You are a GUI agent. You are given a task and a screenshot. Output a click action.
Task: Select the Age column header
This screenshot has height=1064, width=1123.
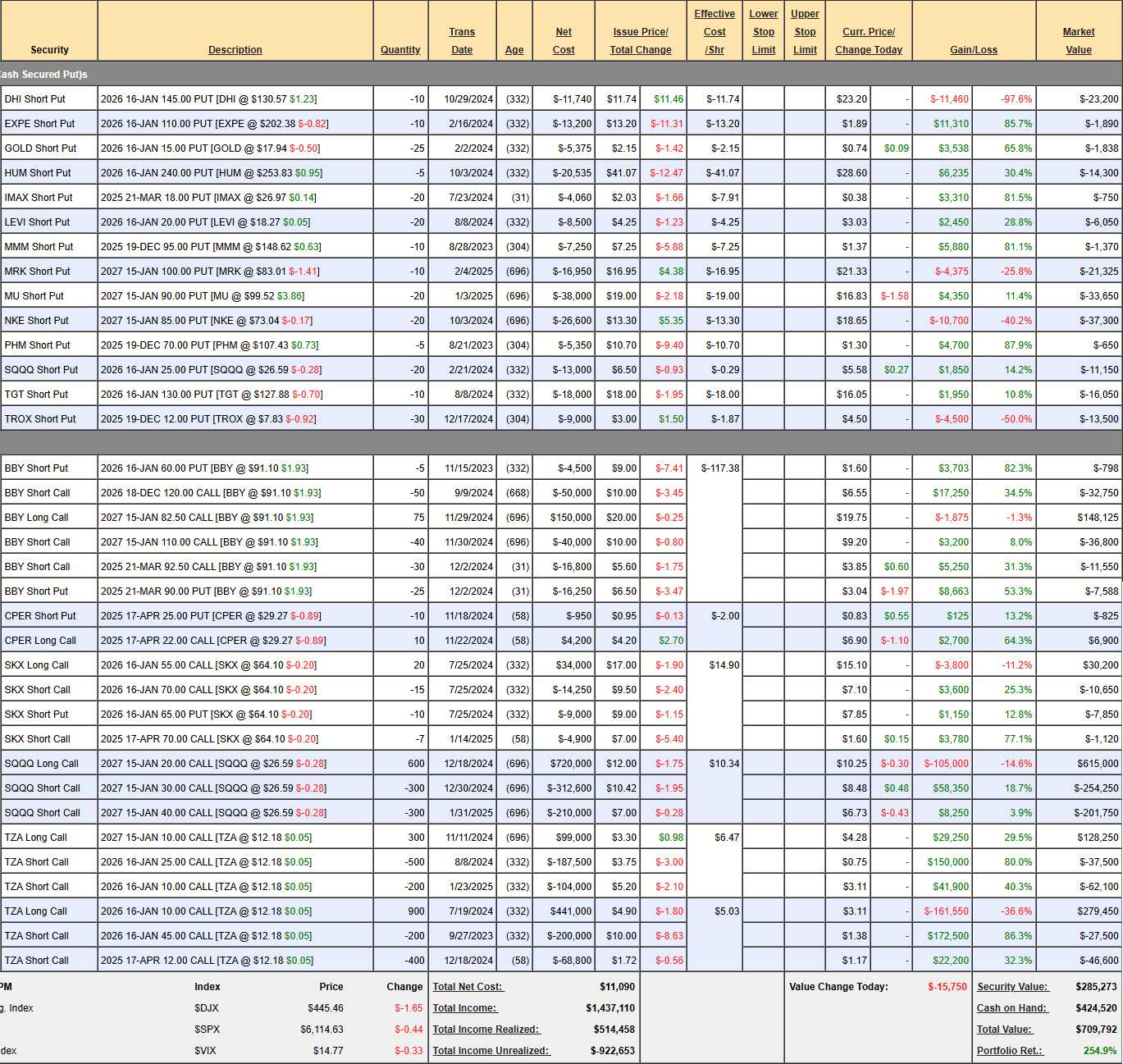pyautogui.click(x=514, y=50)
